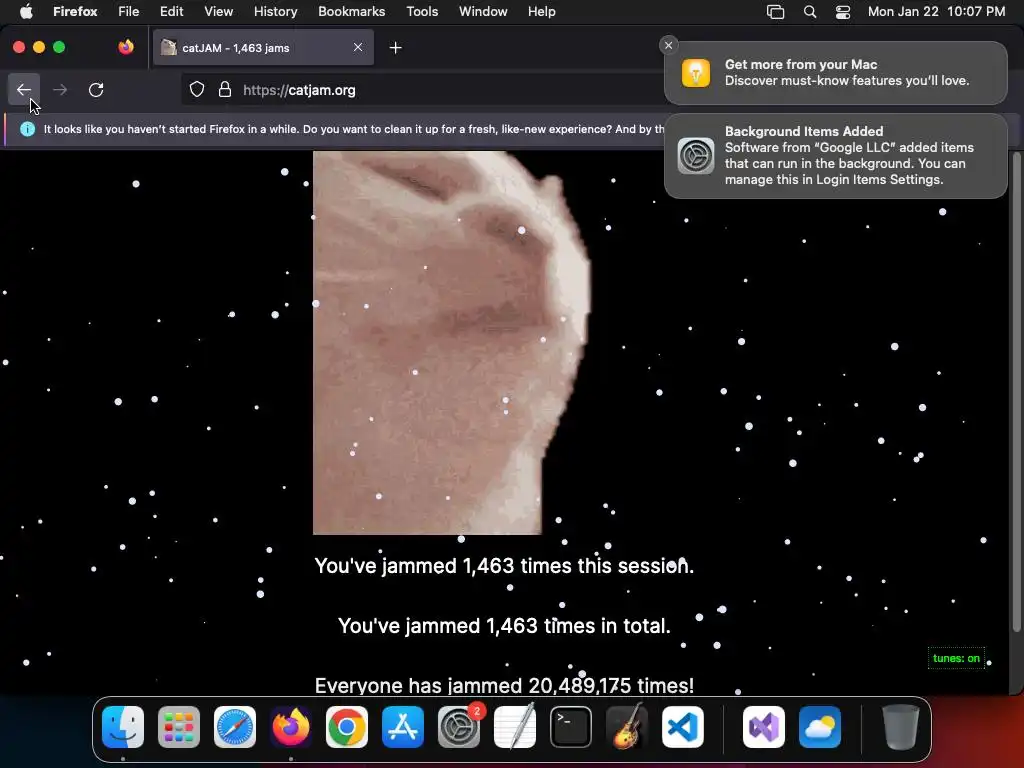Open the Apple menu

[x=26, y=11]
